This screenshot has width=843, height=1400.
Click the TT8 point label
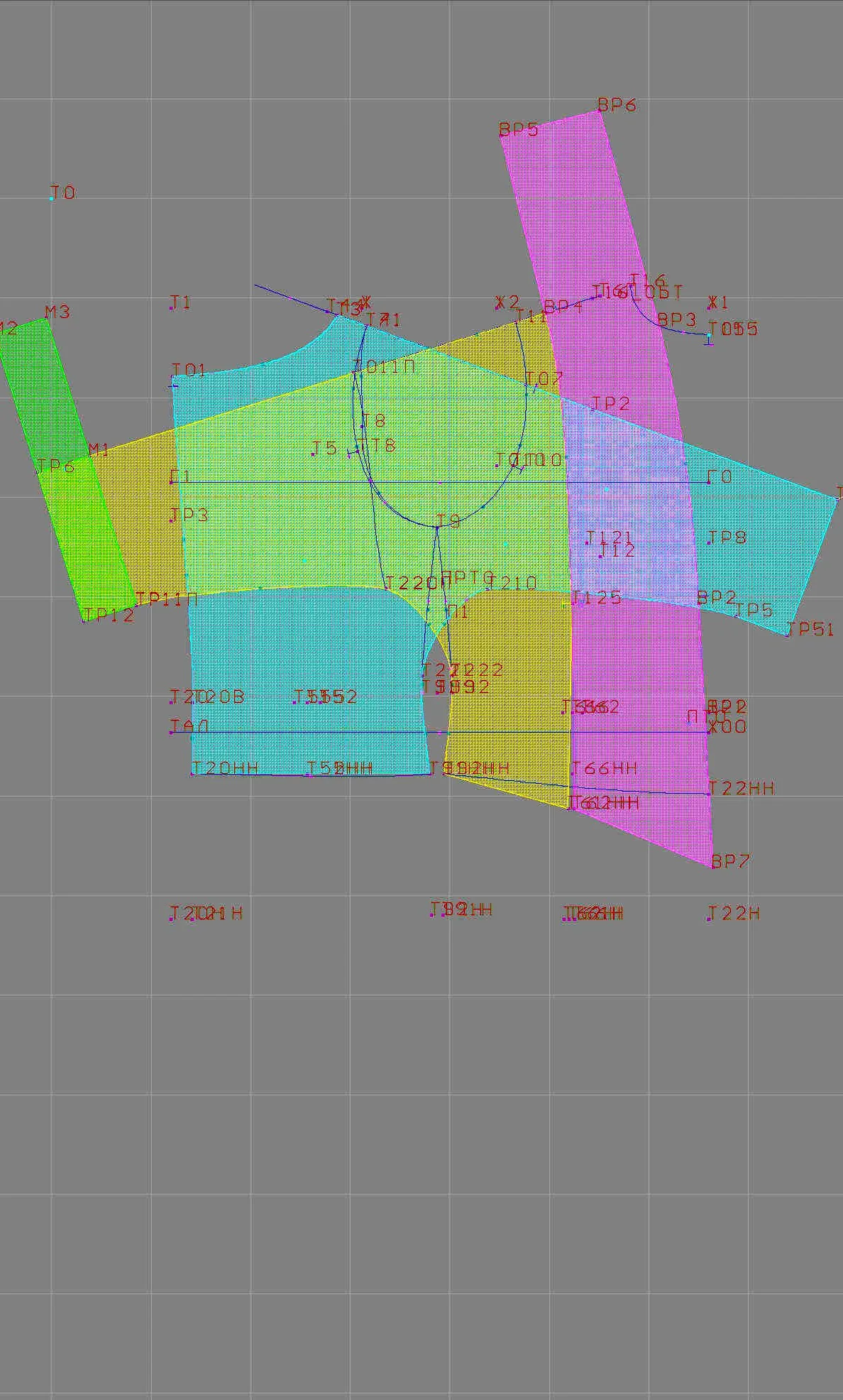pyautogui.click(x=376, y=445)
